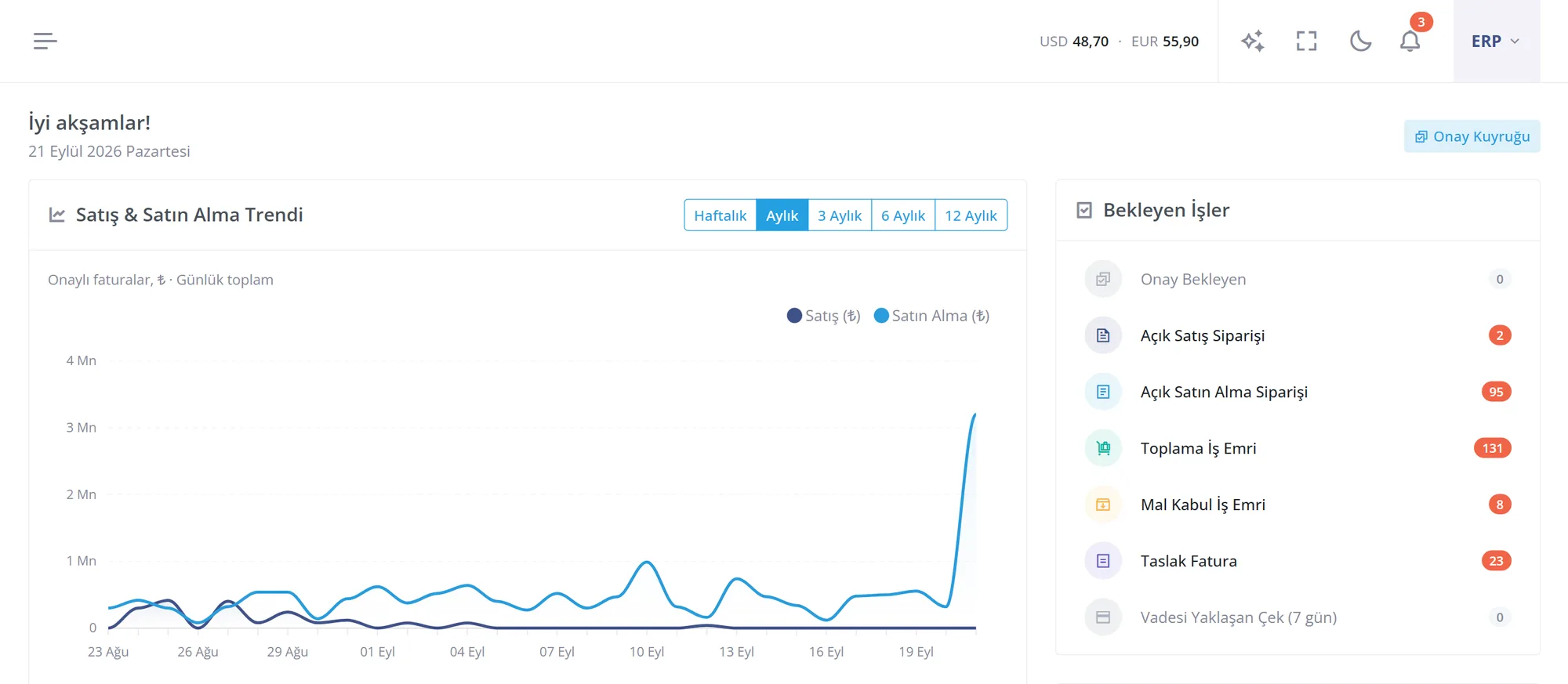The height and width of the screenshot is (684, 1568).
Task: Open Mal Kabul İş Emri list
Action: (1298, 505)
